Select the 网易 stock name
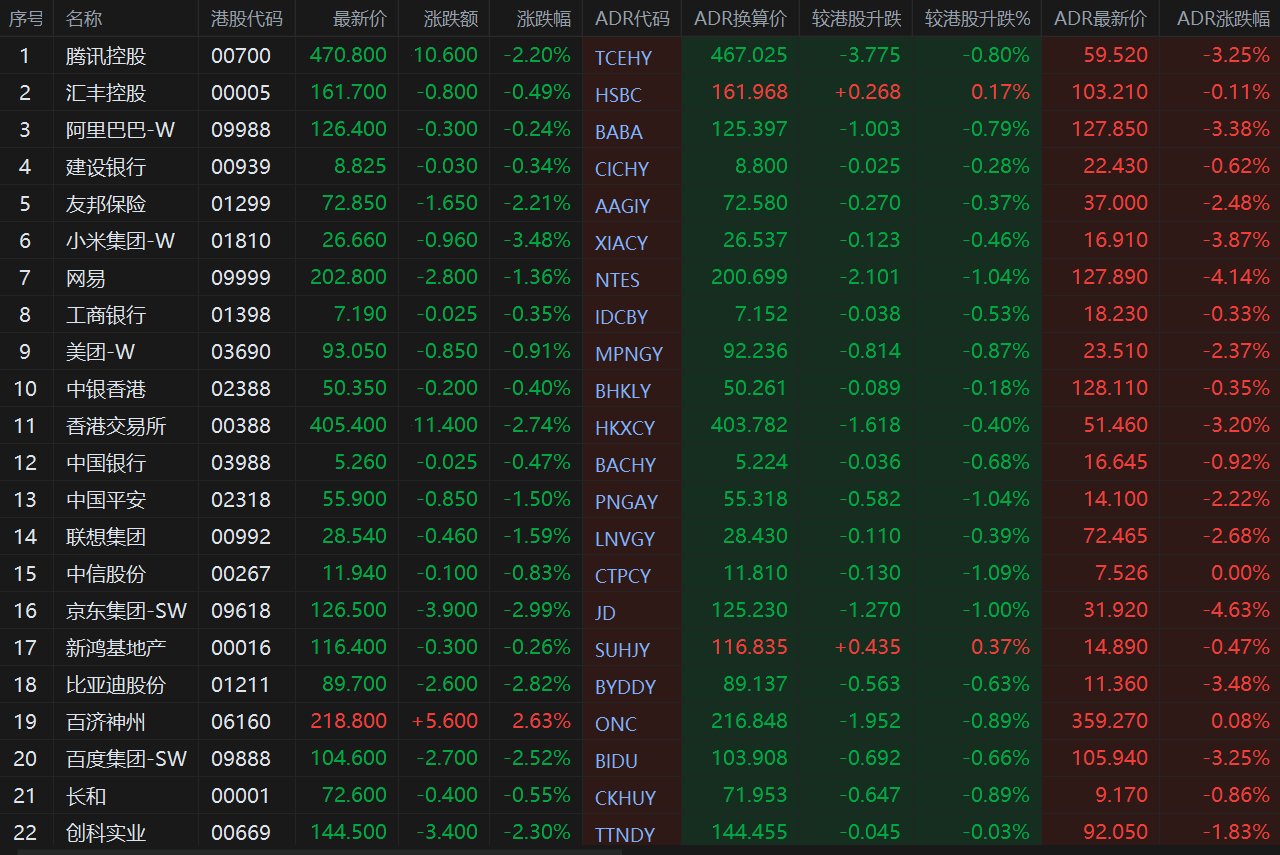The height and width of the screenshot is (855, 1280). coord(86,277)
